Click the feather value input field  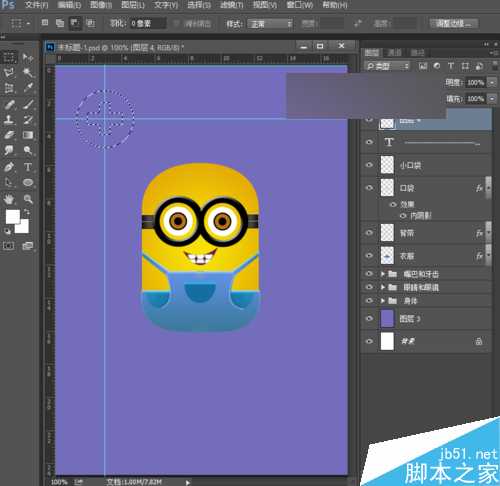click(148, 23)
